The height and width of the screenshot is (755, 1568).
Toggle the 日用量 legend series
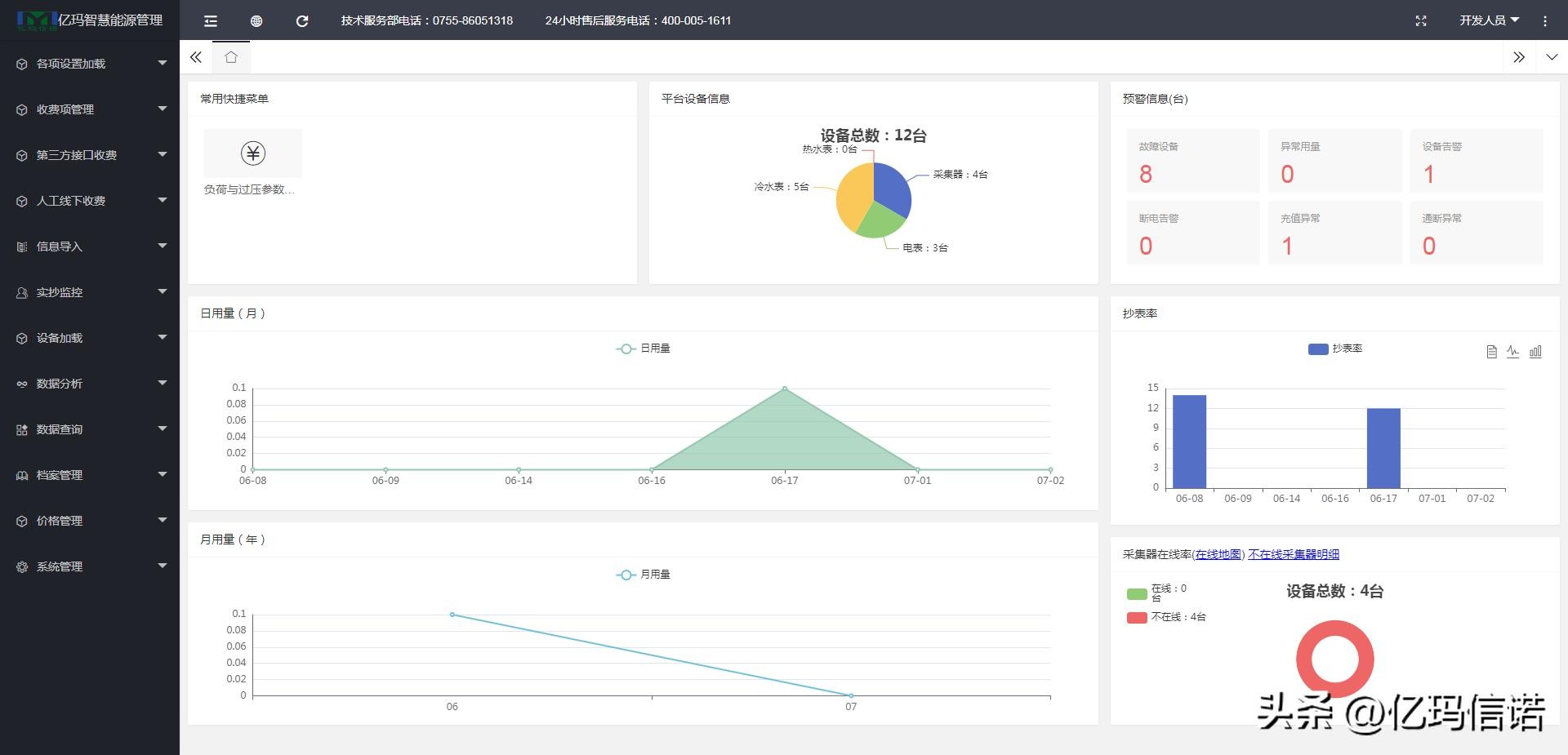[643, 349]
